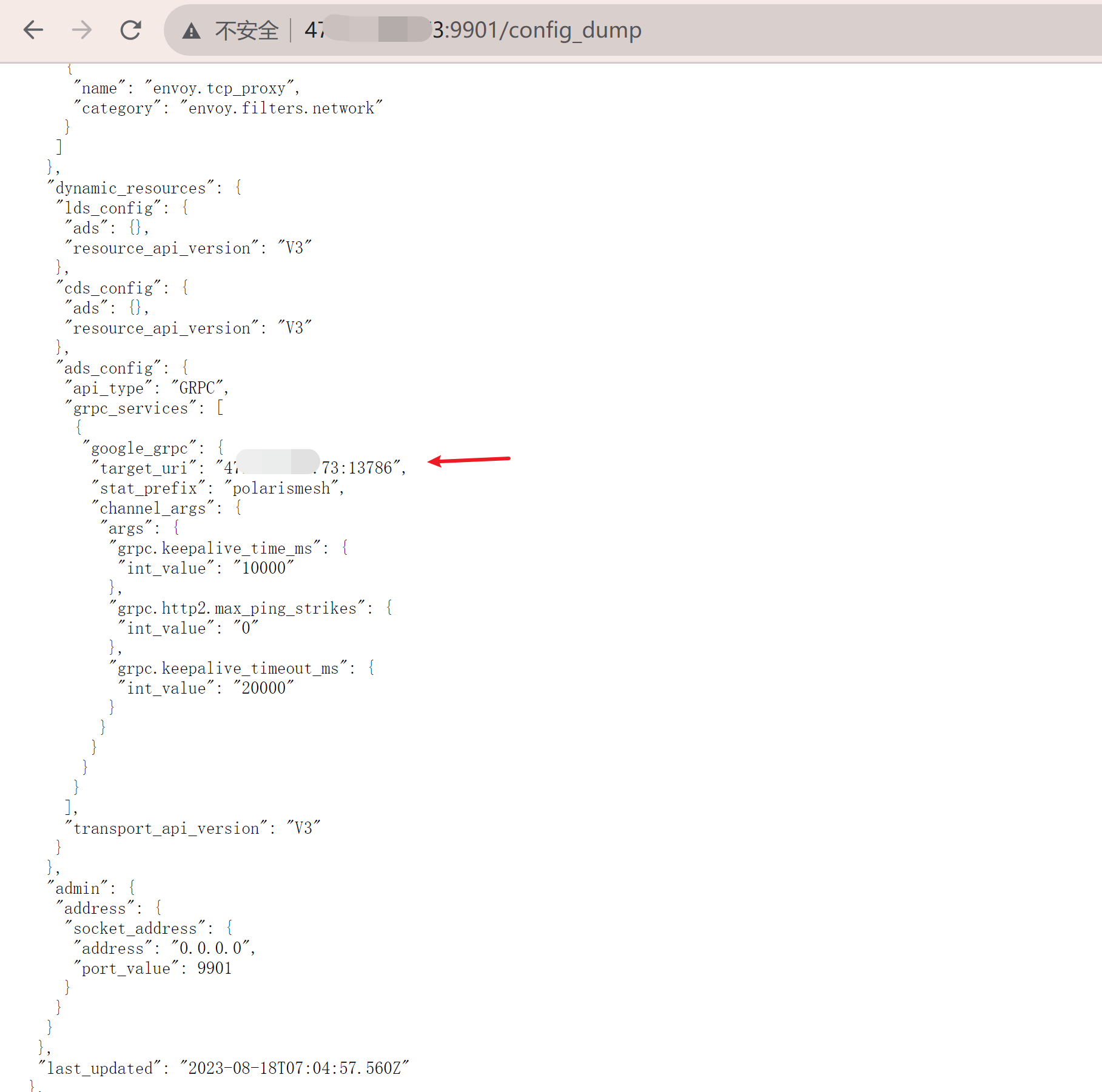Select the "config_dump" text in the URL
This screenshot has width=1102, height=1092.
tap(573, 31)
